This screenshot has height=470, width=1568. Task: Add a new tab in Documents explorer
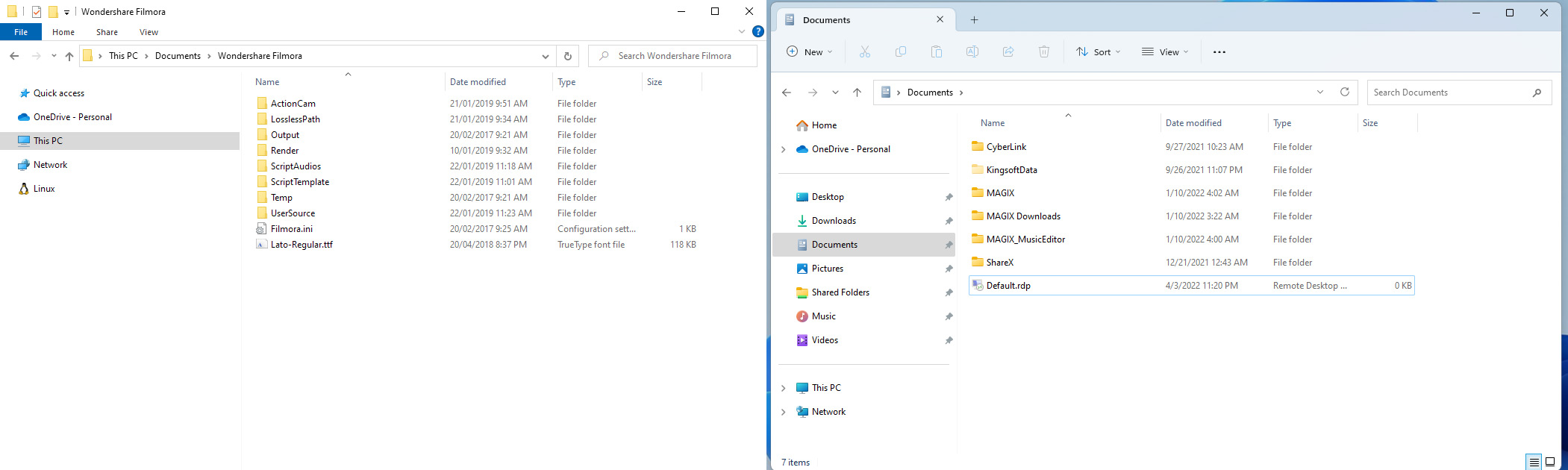tap(974, 20)
